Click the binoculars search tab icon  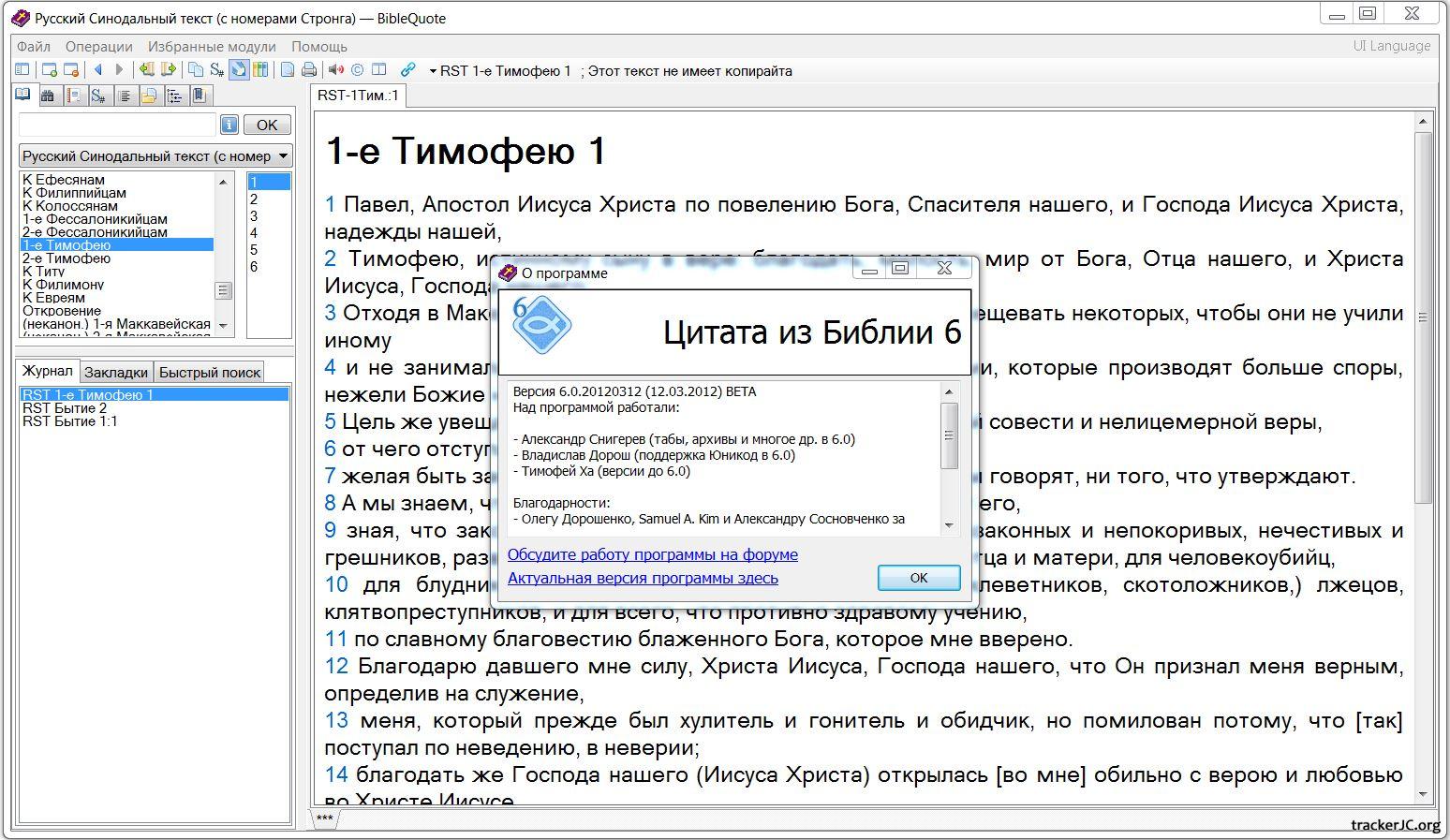click(x=48, y=96)
